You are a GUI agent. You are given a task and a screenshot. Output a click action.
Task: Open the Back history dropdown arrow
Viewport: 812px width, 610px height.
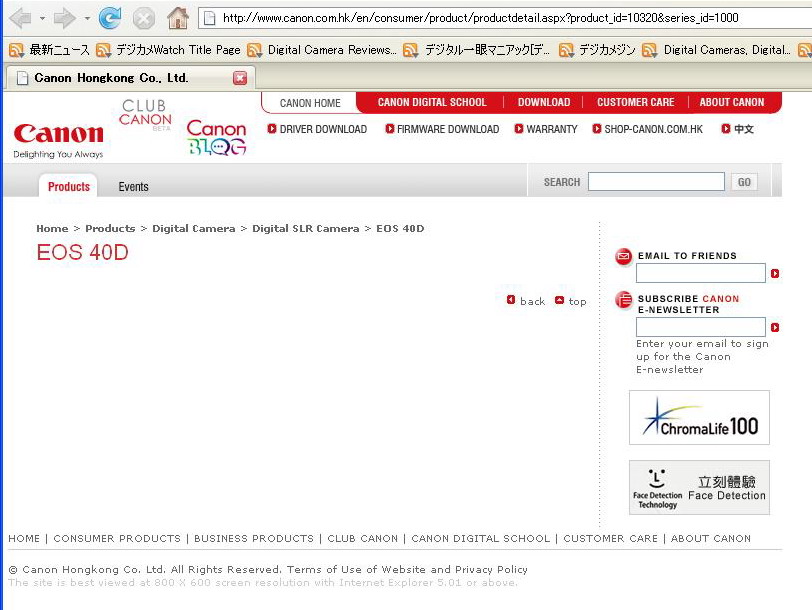[42, 19]
